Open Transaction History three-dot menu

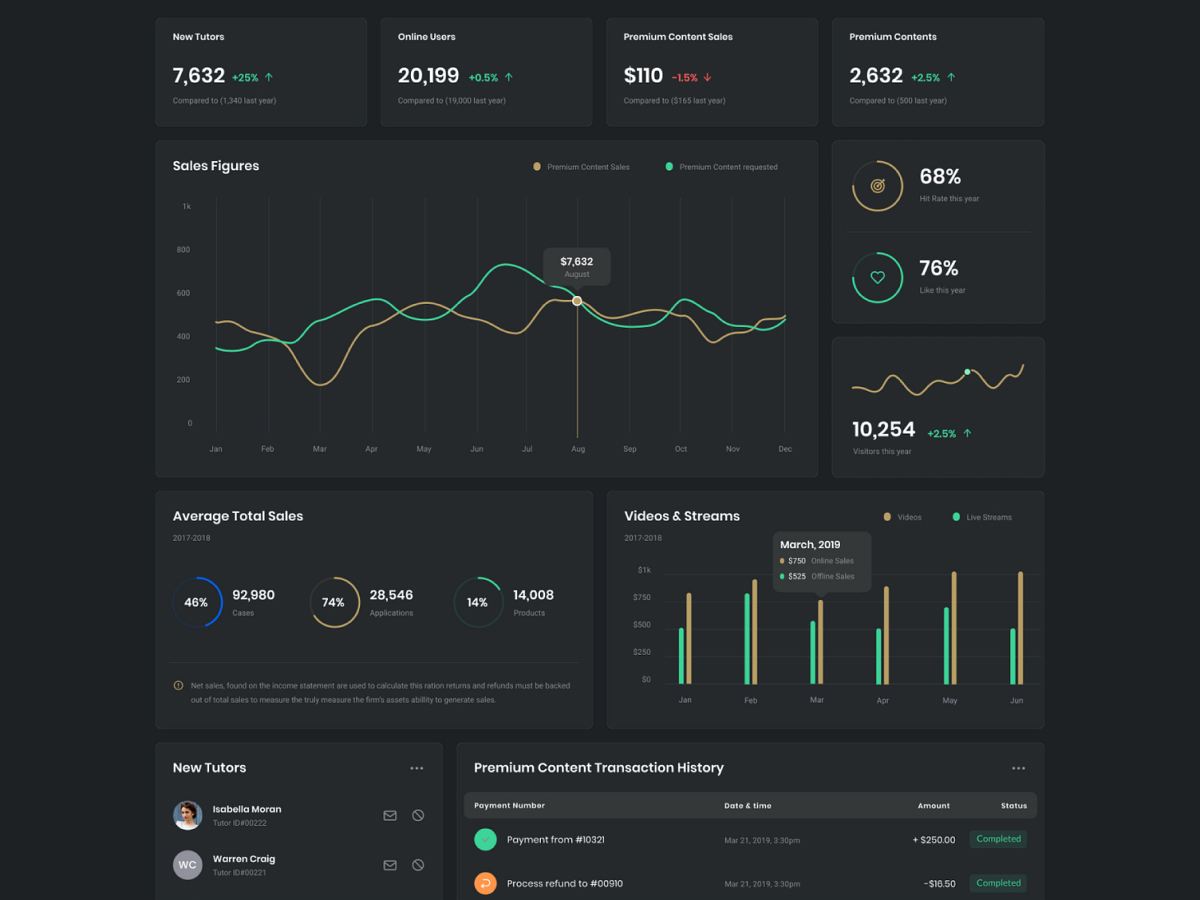click(1018, 768)
